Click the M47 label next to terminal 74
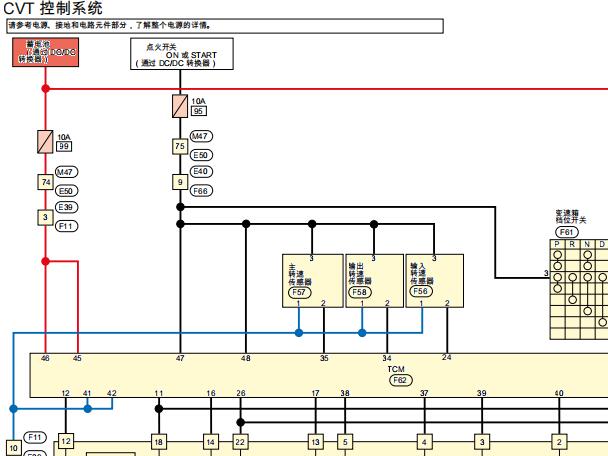Viewport: 608px width, 456px height. pos(66,172)
